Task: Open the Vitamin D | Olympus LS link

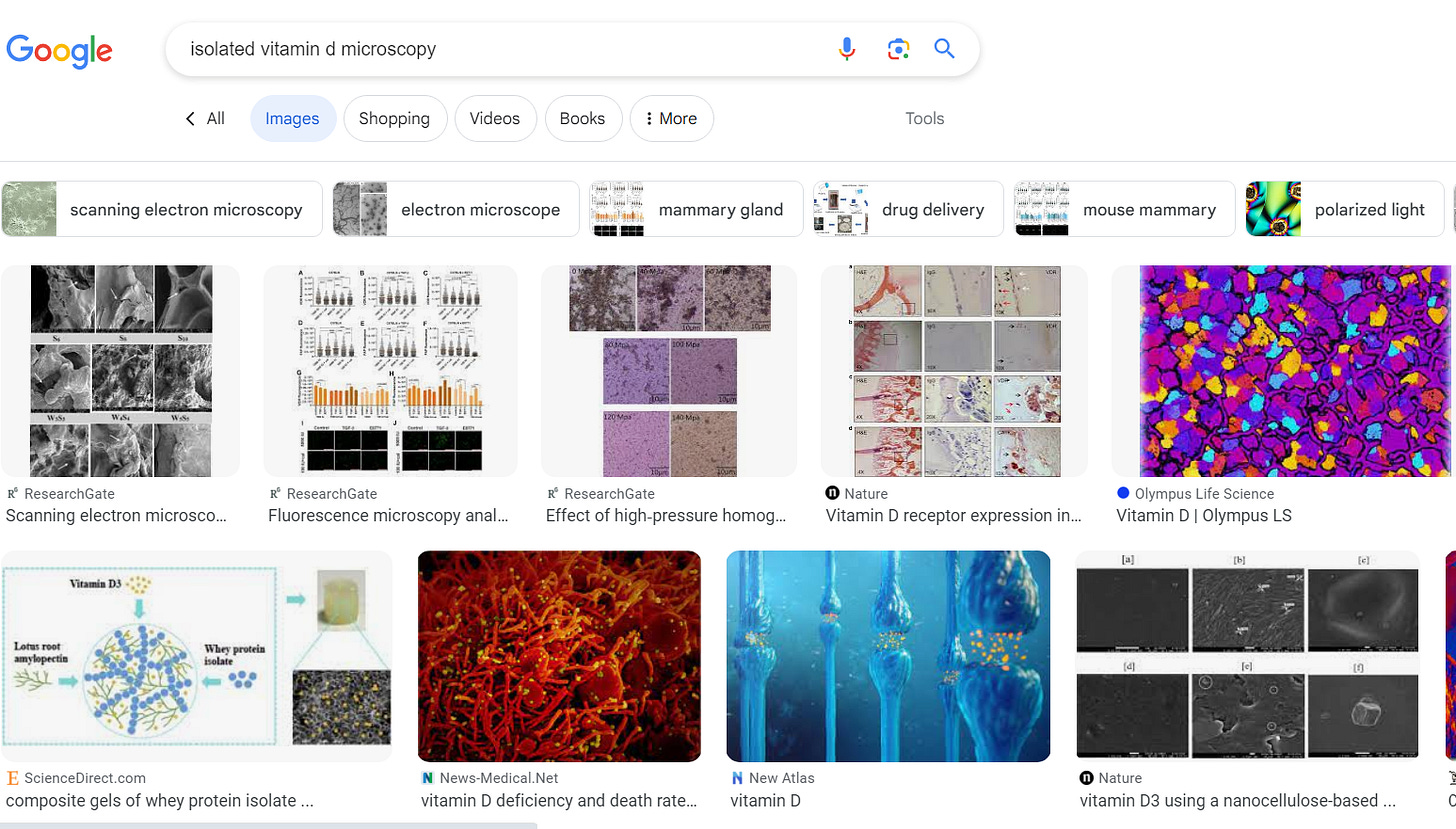Action: (x=1204, y=516)
